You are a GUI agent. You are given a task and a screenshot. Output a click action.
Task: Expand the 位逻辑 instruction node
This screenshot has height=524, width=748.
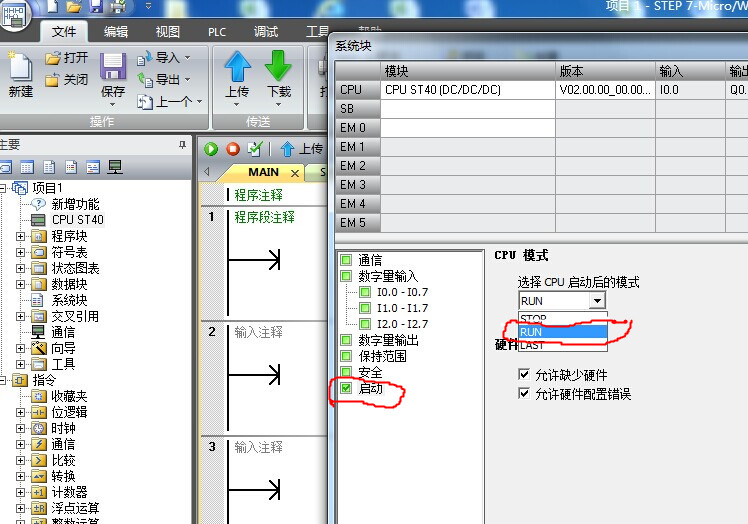(x=20, y=412)
